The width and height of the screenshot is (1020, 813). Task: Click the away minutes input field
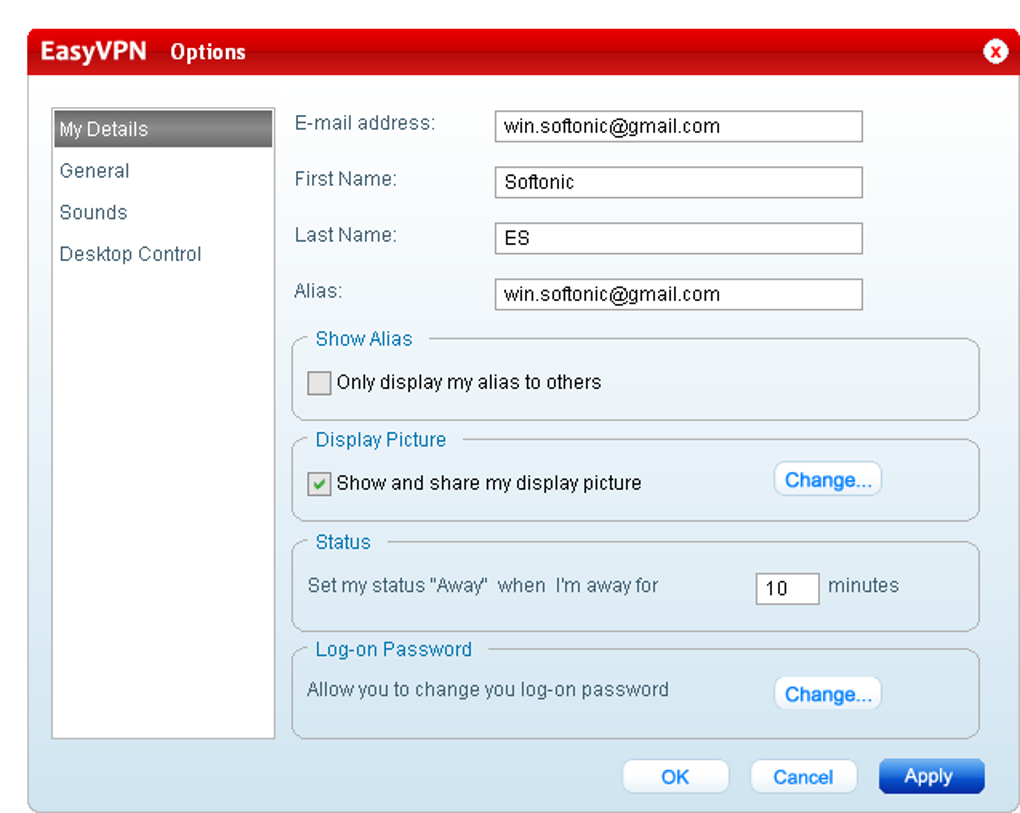click(787, 589)
